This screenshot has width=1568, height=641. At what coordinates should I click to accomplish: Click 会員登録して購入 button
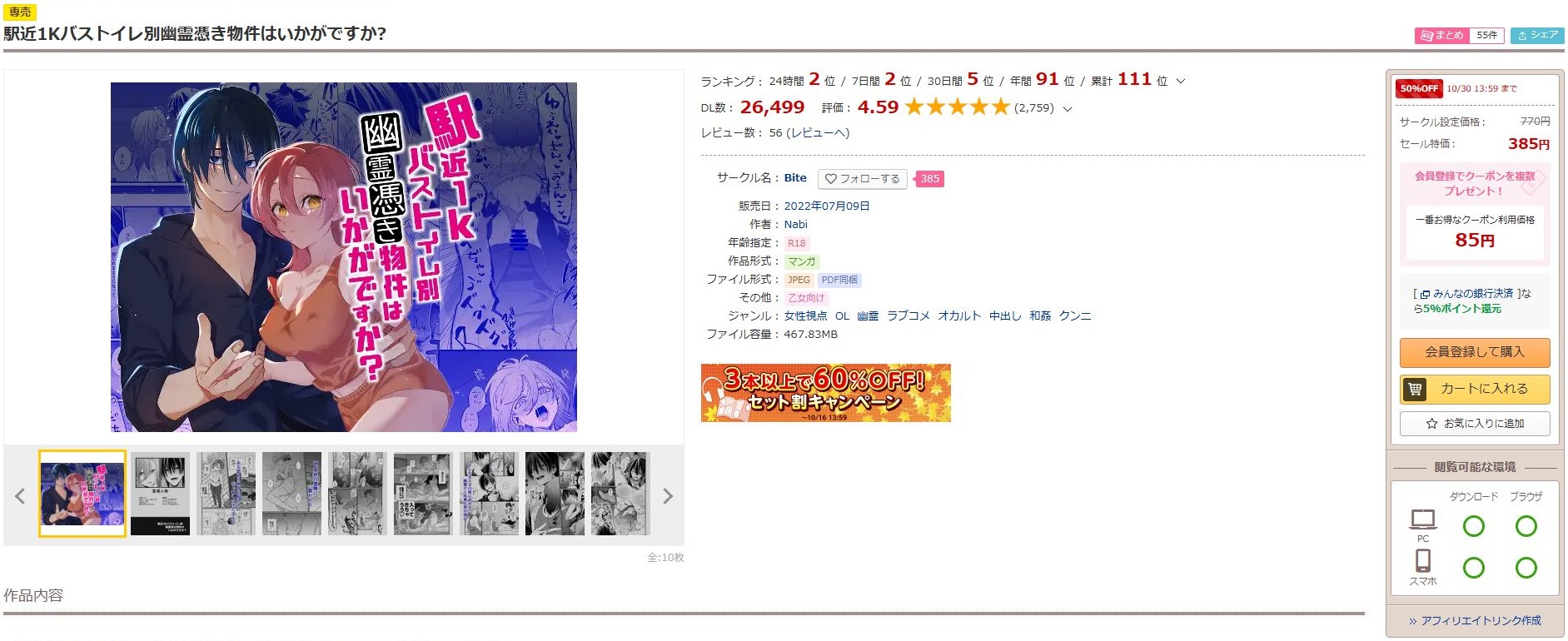pos(1475,352)
